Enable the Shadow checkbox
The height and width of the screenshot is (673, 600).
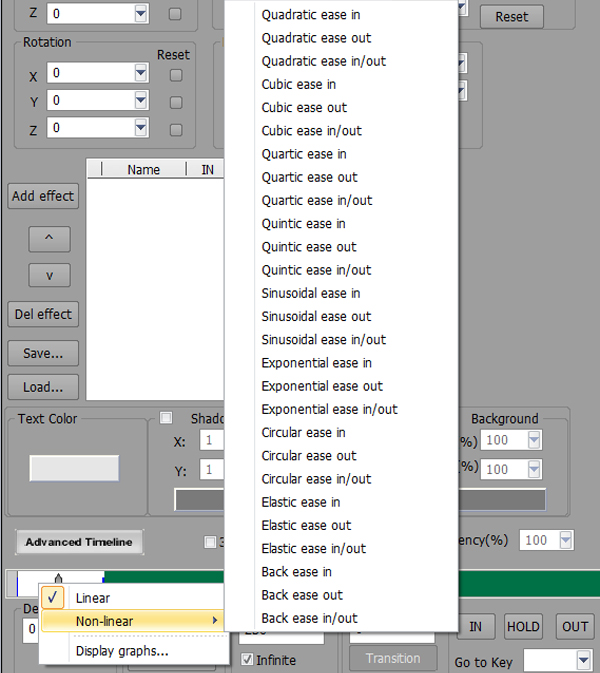[x=166, y=418]
